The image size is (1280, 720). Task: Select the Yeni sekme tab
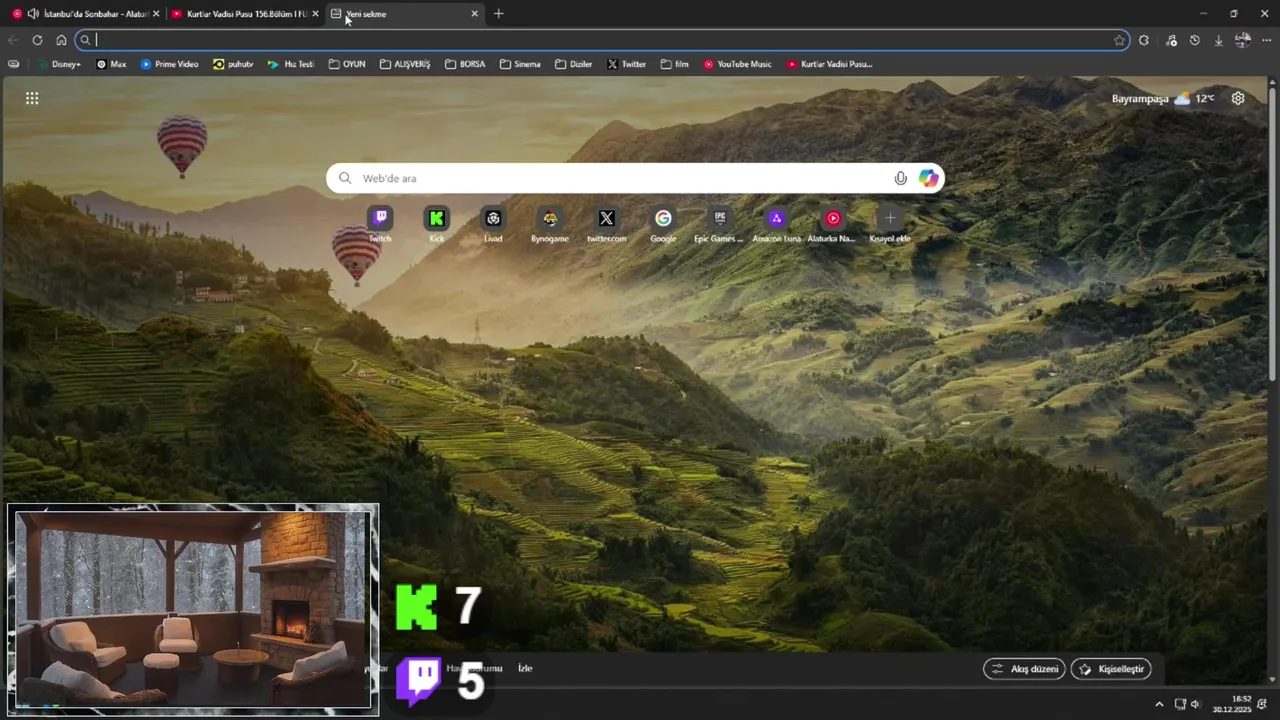pos(404,14)
